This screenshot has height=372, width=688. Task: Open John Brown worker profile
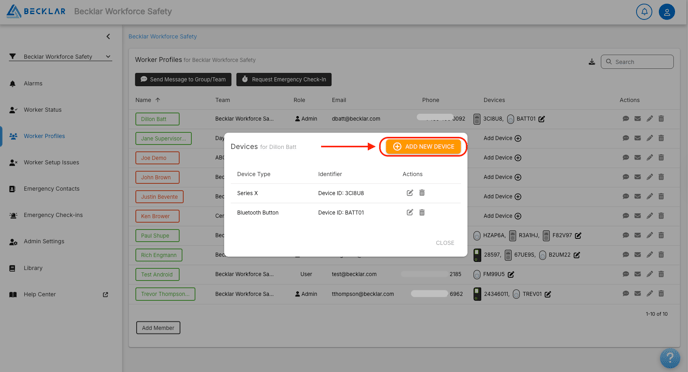(x=158, y=177)
